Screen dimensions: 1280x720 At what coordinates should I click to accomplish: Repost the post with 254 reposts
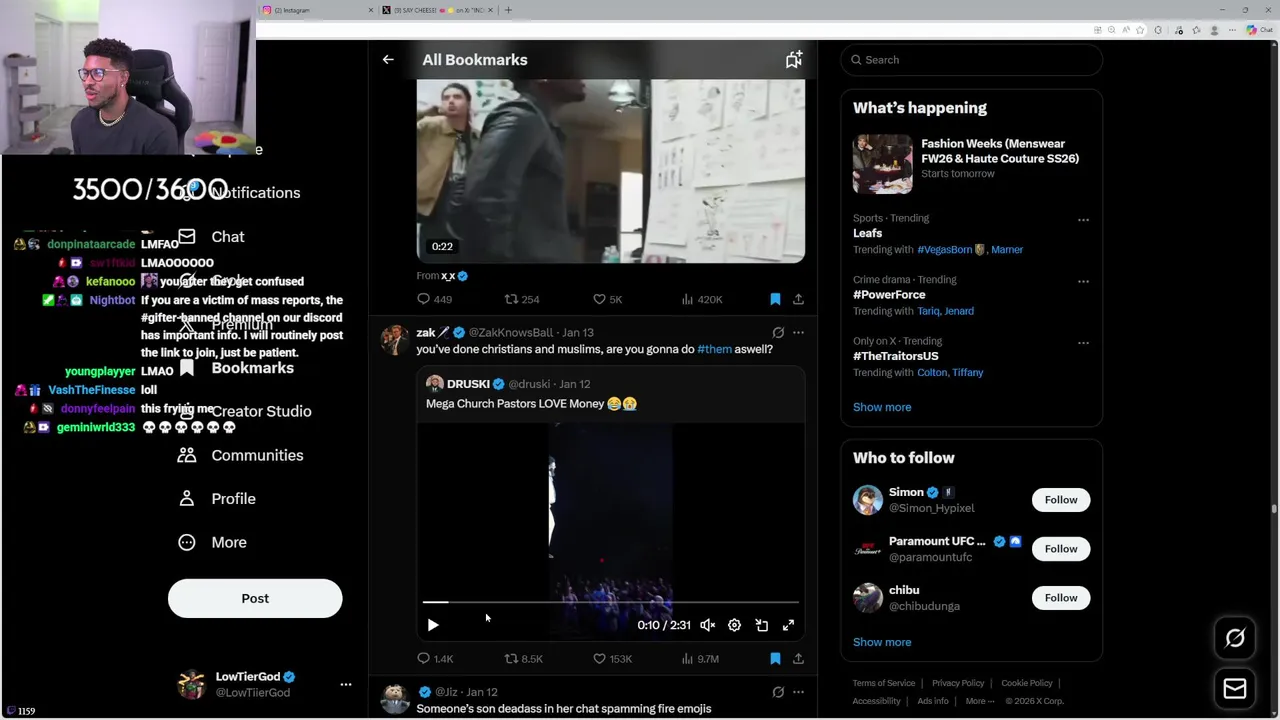click(x=522, y=299)
